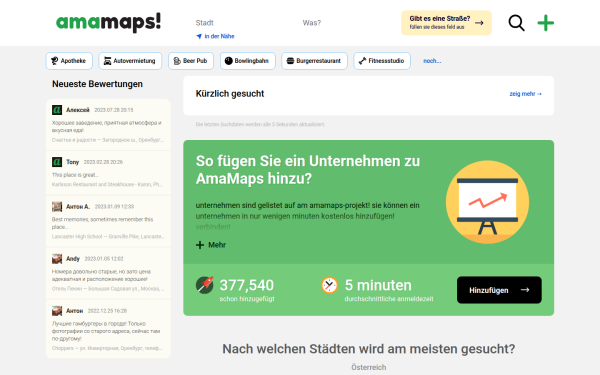Click timestamp 2023.07.28 20:15
This screenshot has width=600, height=375.
tap(114, 110)
